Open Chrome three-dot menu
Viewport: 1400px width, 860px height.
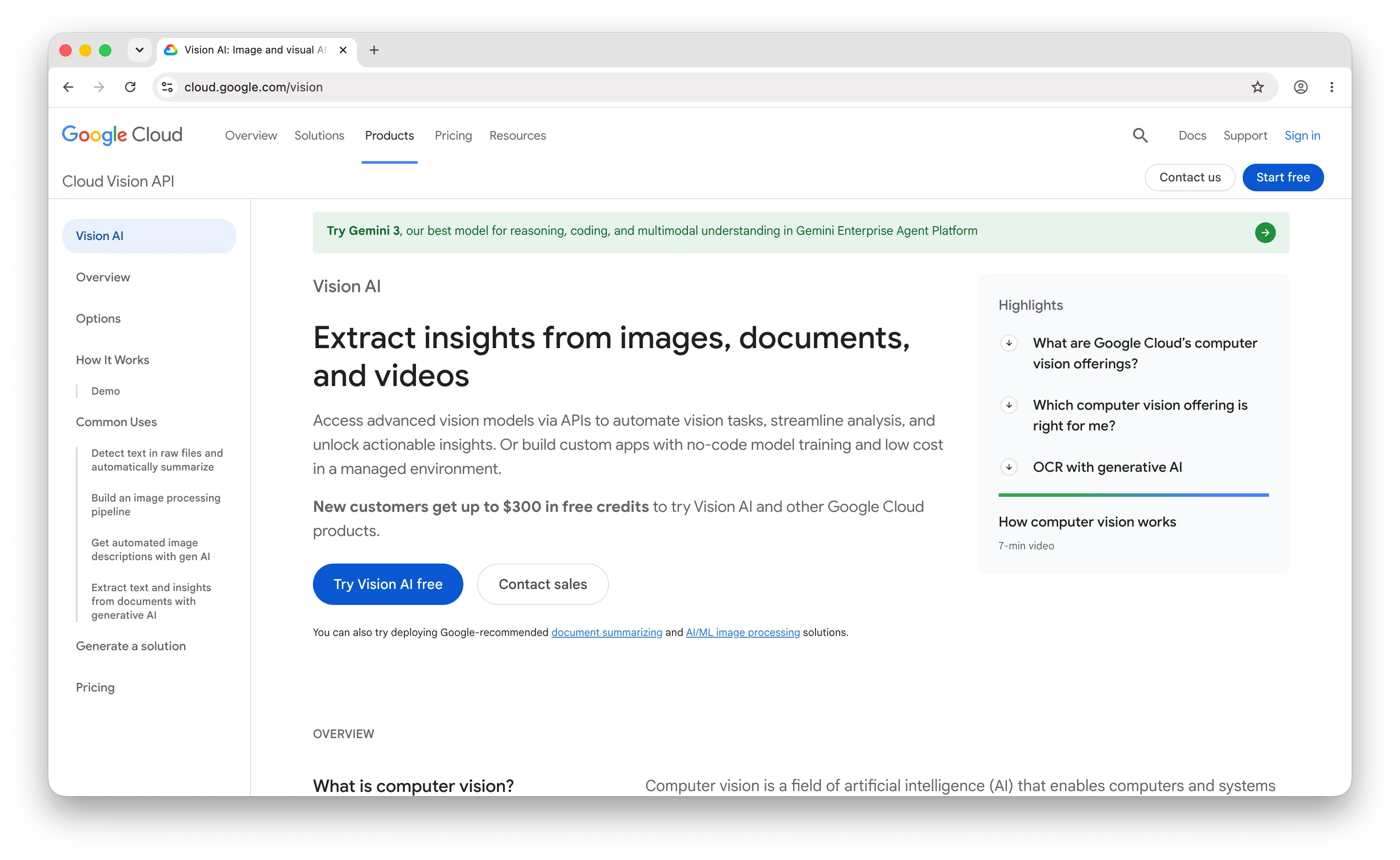(1332, 87)
